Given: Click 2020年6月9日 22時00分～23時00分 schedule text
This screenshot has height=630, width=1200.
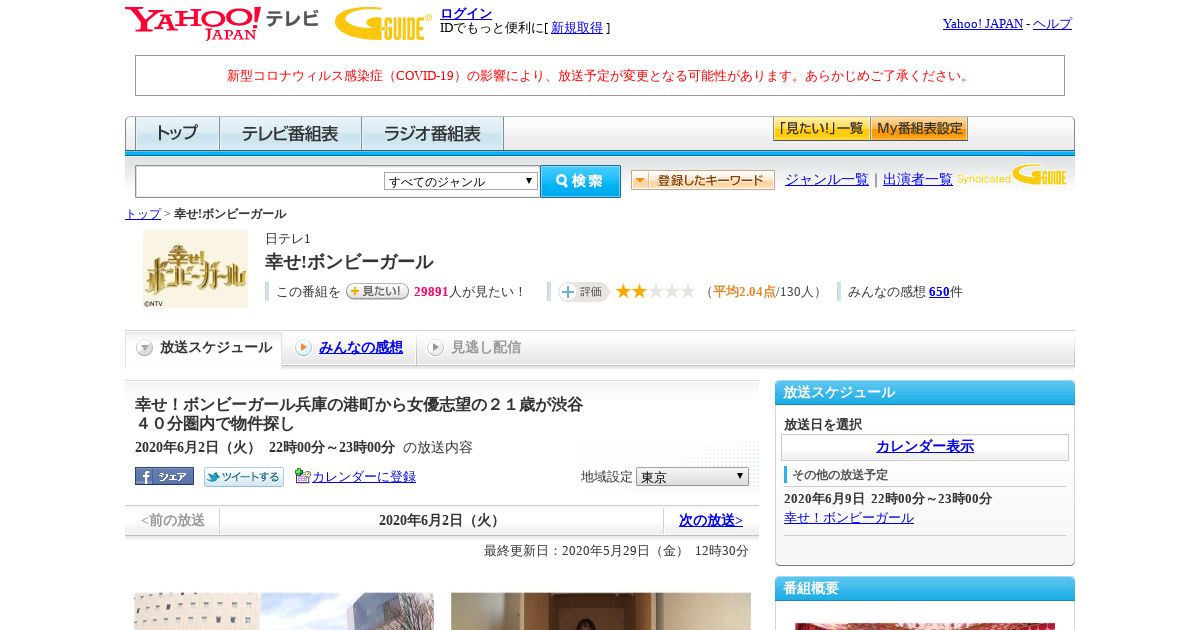Looking at the screenshot, I should [x=888, y=499].
